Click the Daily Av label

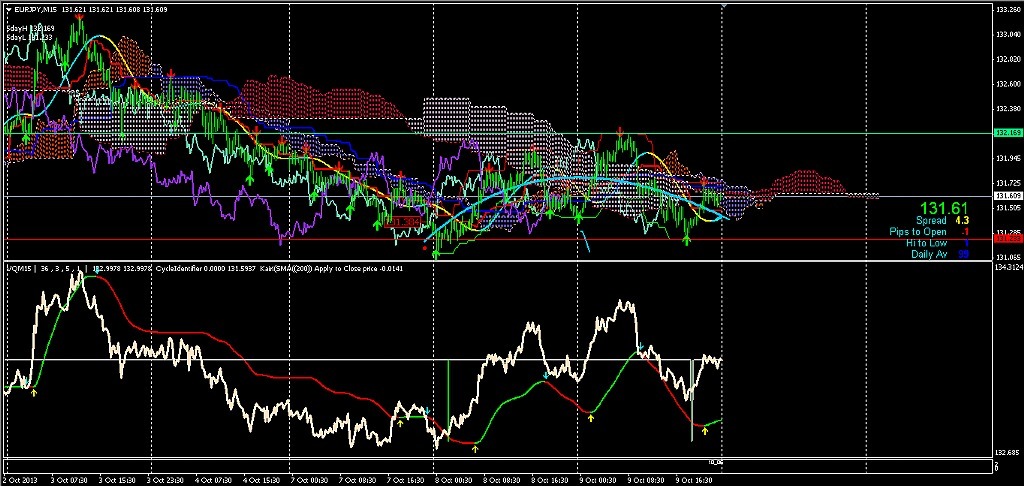pyautogui.click(x=929, y=253)
